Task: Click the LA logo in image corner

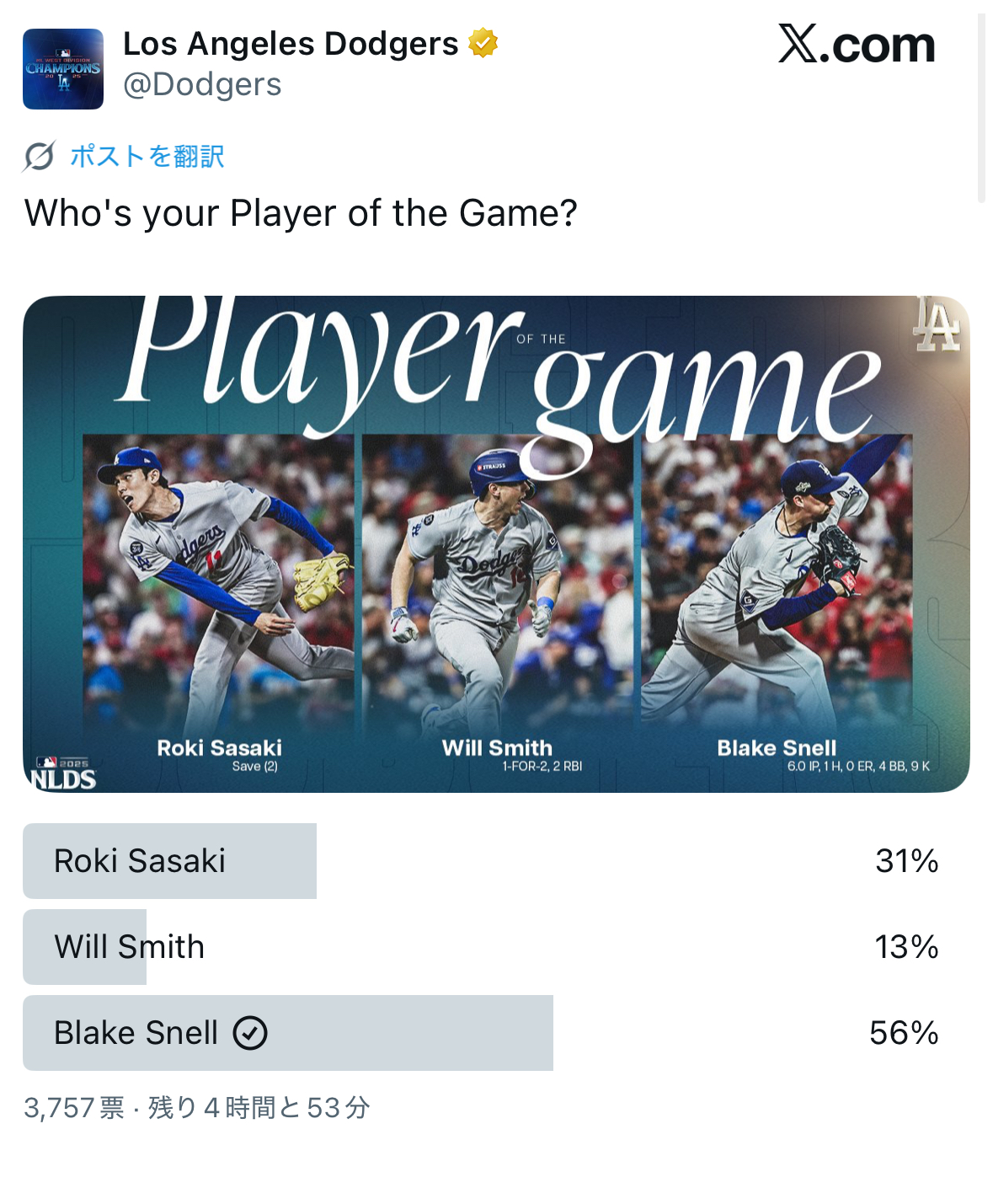Action: pyautogui.click(x=937, y=324)
